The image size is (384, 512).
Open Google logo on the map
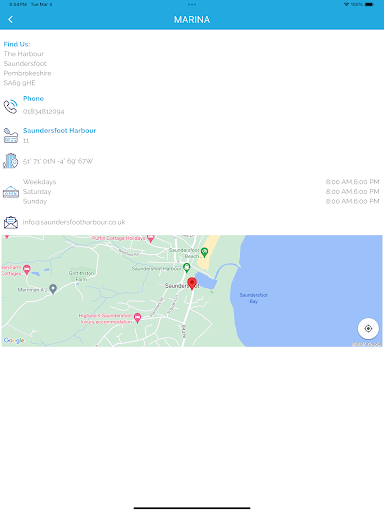click(x=14, y=340)
